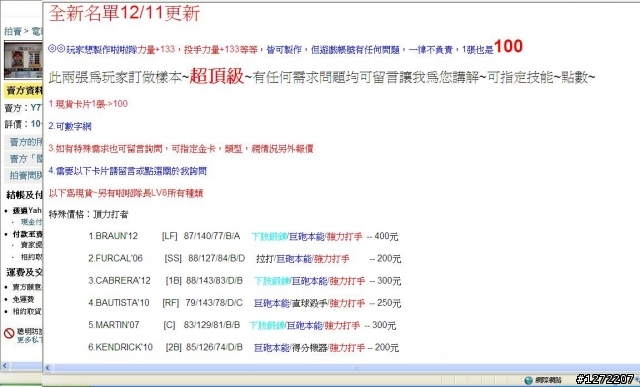Click the seller ID link starting with Y7
Viewport: 640px width, 387px height.
[36, 108]
